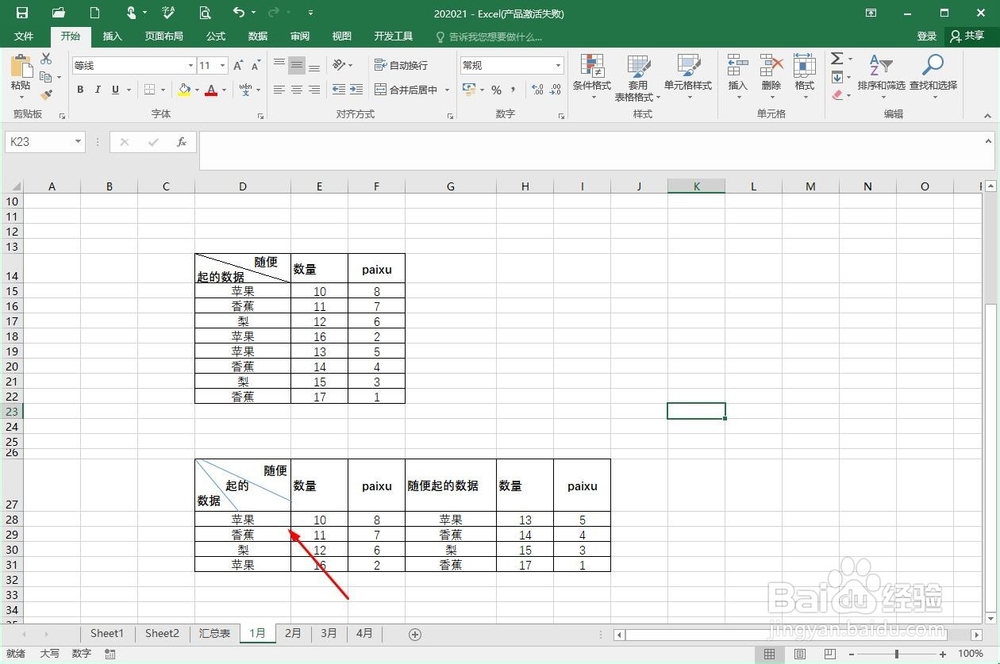Click the Increase Decimal icon

pyautogui.click(x=538, y=90)
